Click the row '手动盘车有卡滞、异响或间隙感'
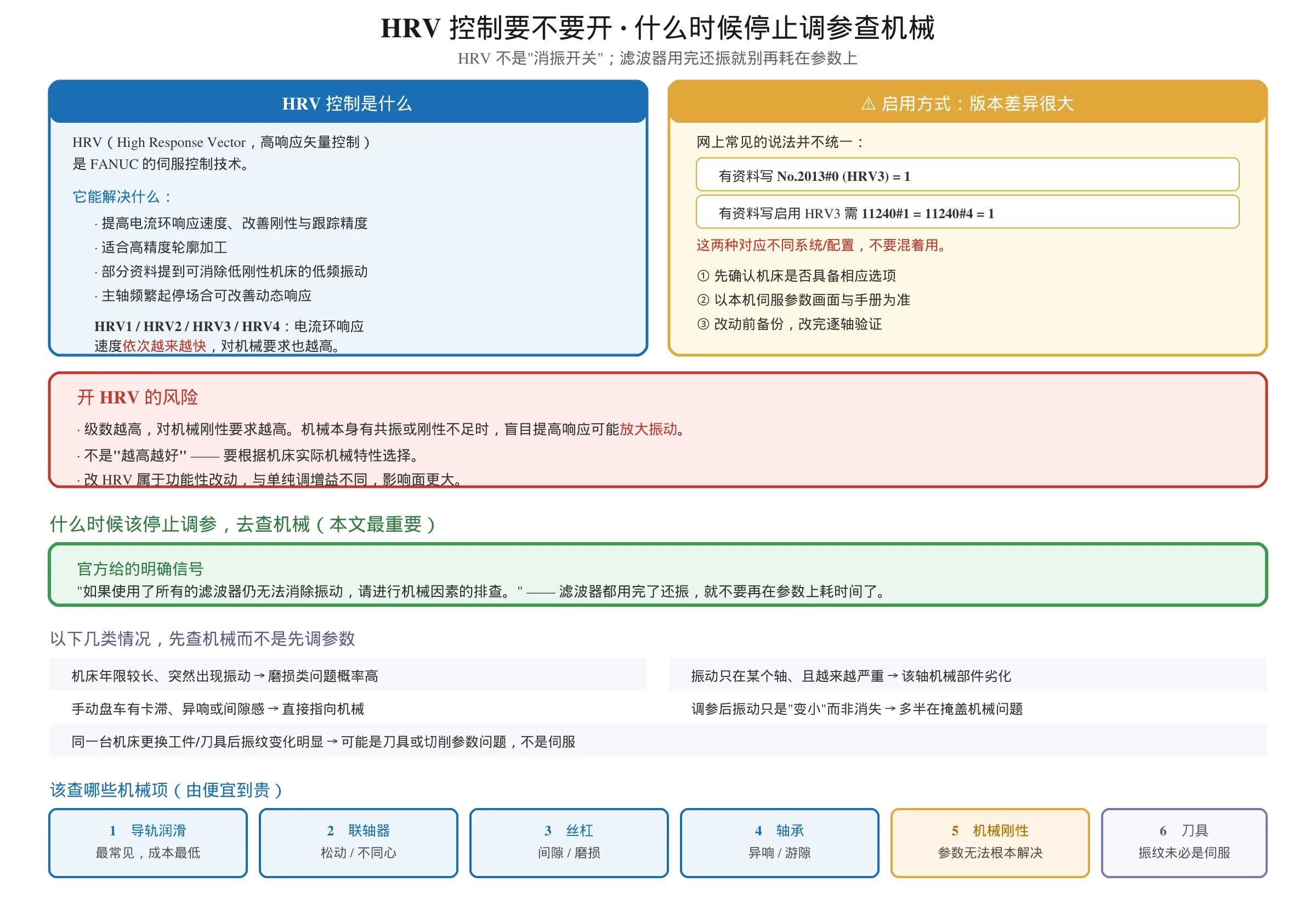Screen dimensions: 1316x899 click(348, 708)
